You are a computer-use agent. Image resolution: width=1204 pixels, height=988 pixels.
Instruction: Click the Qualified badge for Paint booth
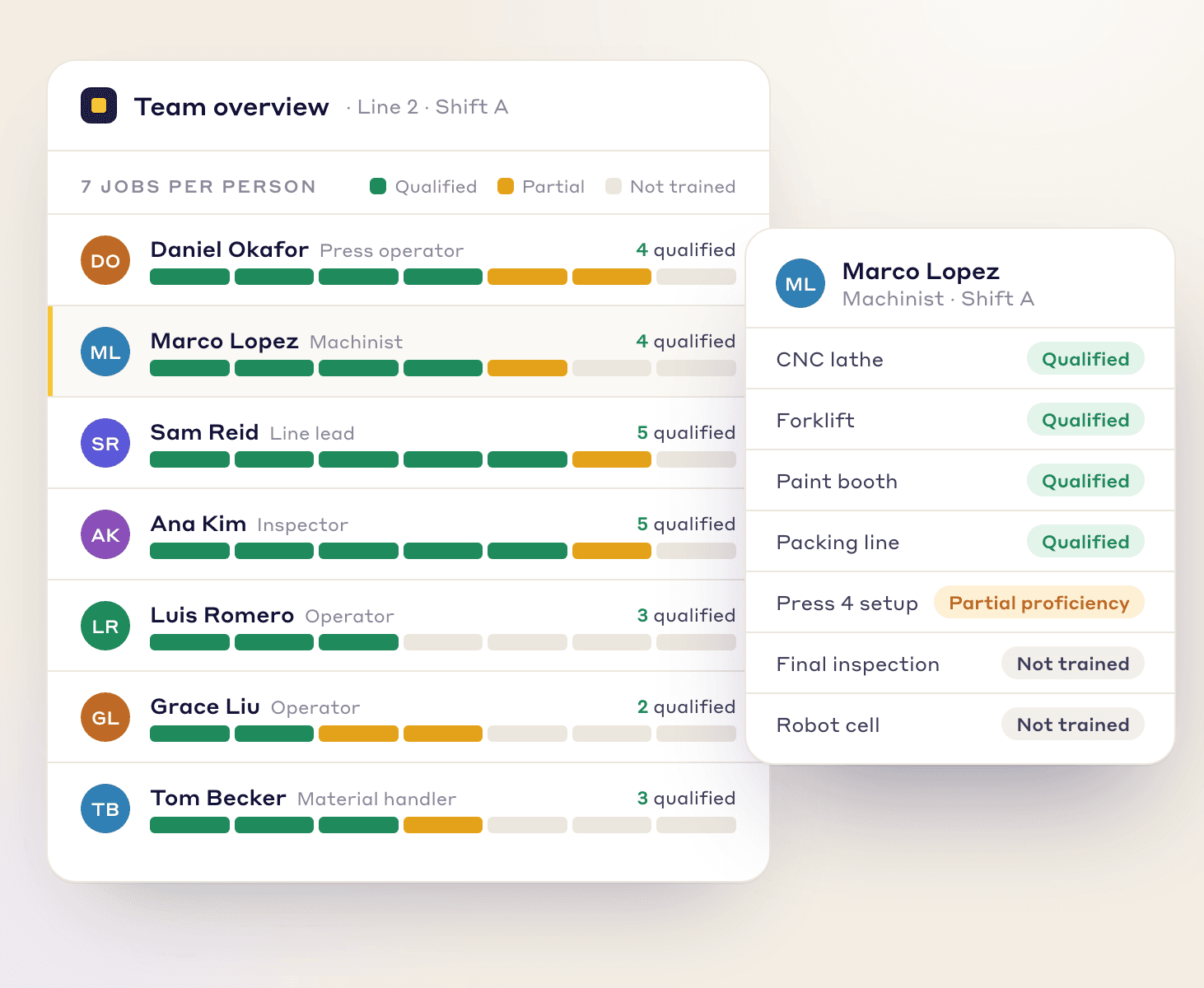[1085, 480]
